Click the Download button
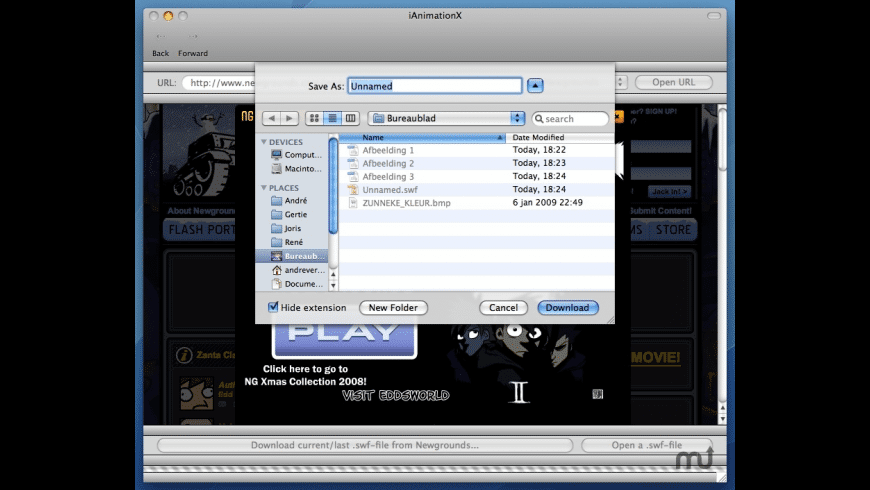The image size is (870, 490). pos(568,308)
